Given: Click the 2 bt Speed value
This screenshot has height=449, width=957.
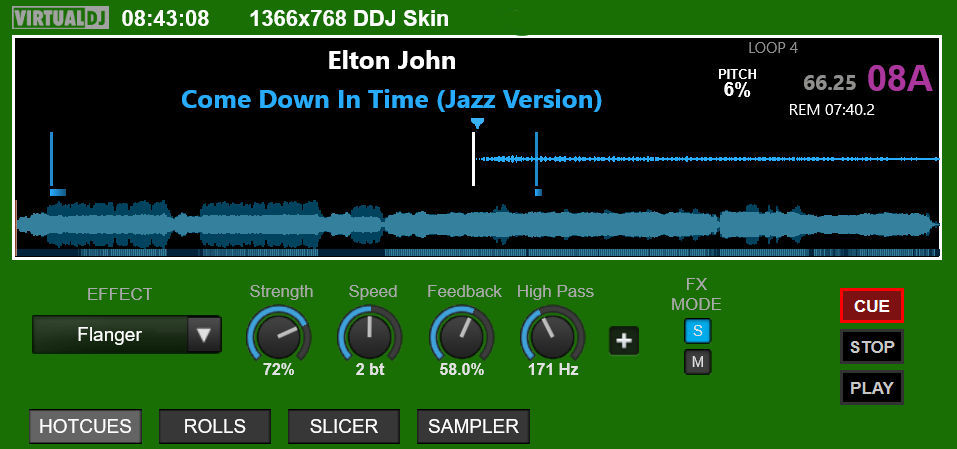Looking at the screenshot, I should [370, 369].
